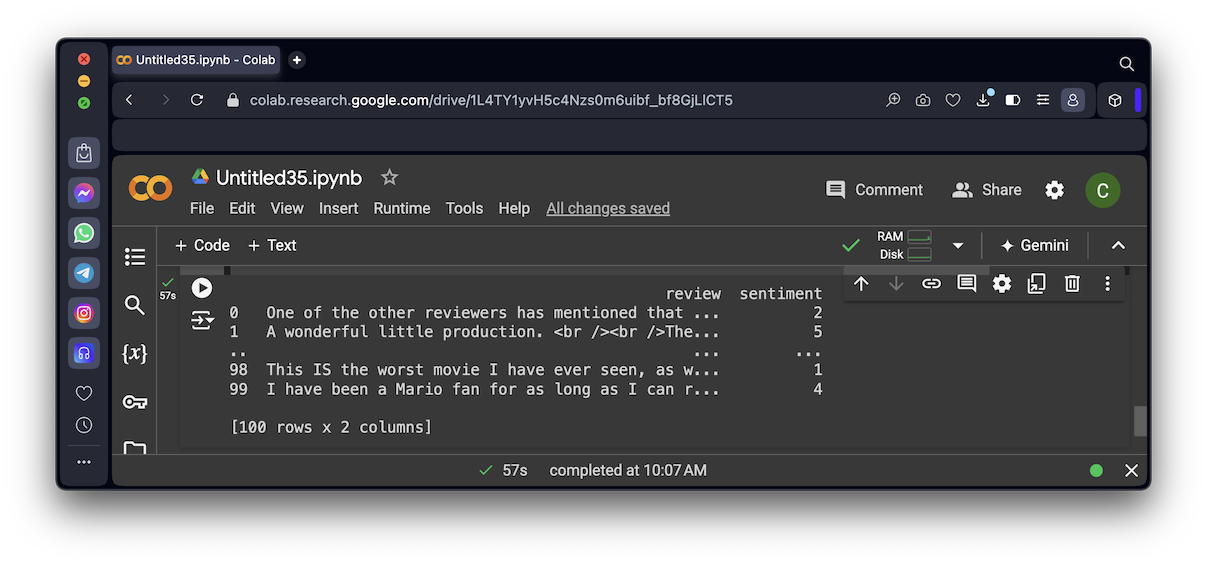Copy link to cell icon
The image size is (1207, 564).
point(931,284)
